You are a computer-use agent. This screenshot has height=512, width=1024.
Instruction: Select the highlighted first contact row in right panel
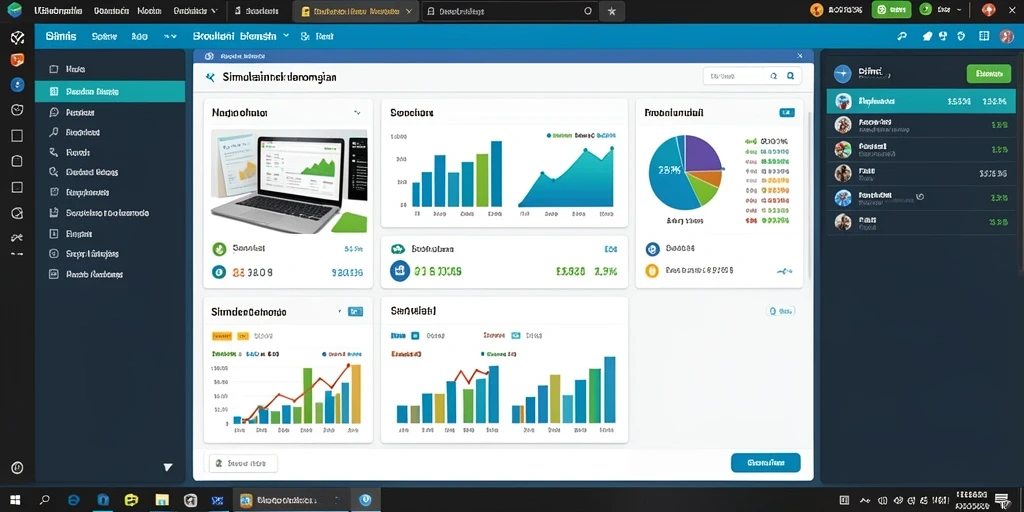921,101
